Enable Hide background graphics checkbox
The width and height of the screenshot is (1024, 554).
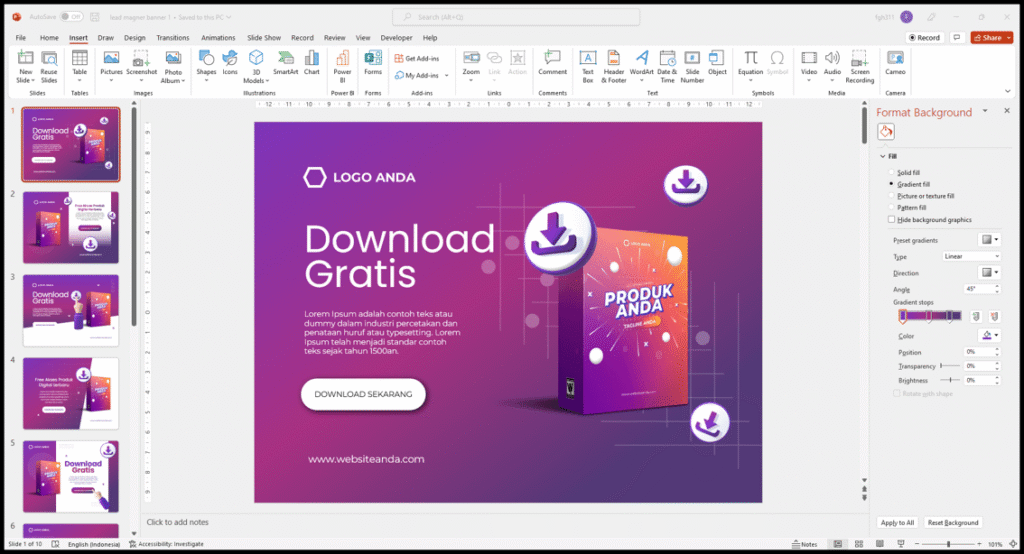(x=891, y=219)
